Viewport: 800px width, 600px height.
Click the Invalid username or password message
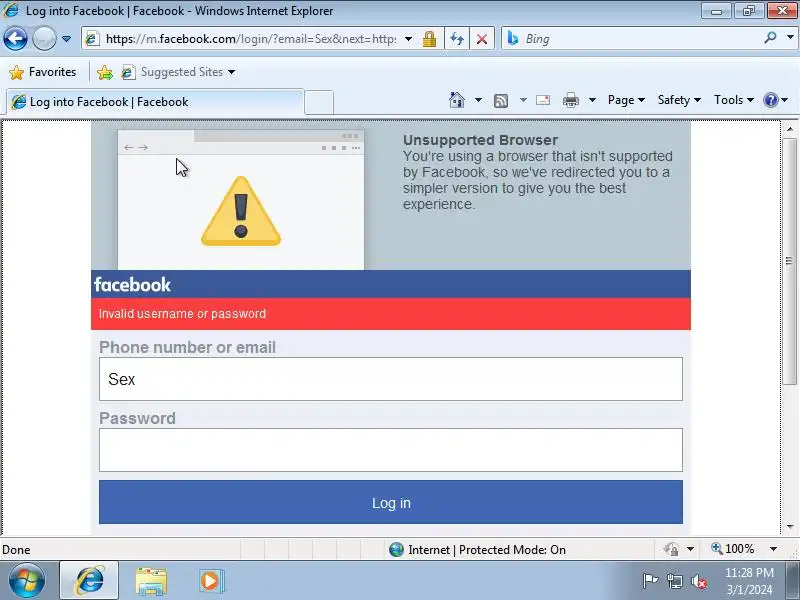coord(182,314)
